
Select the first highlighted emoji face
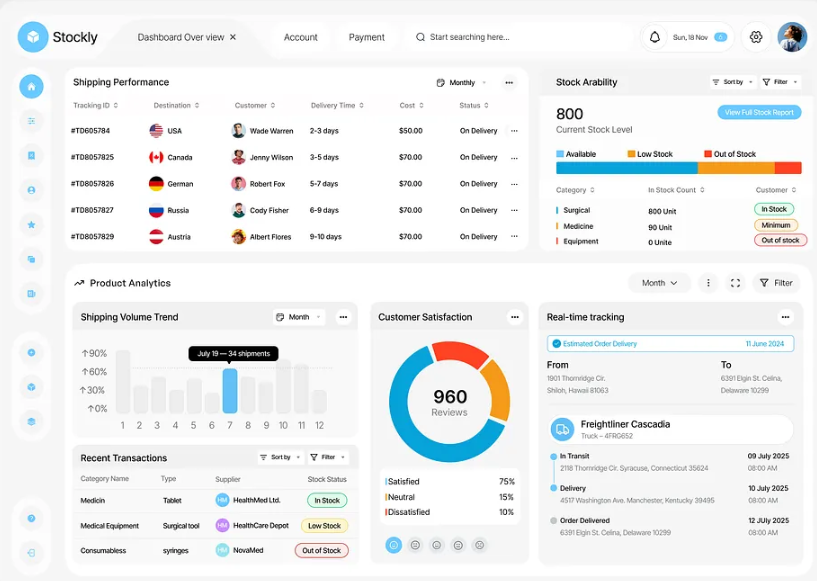[393, 545]
